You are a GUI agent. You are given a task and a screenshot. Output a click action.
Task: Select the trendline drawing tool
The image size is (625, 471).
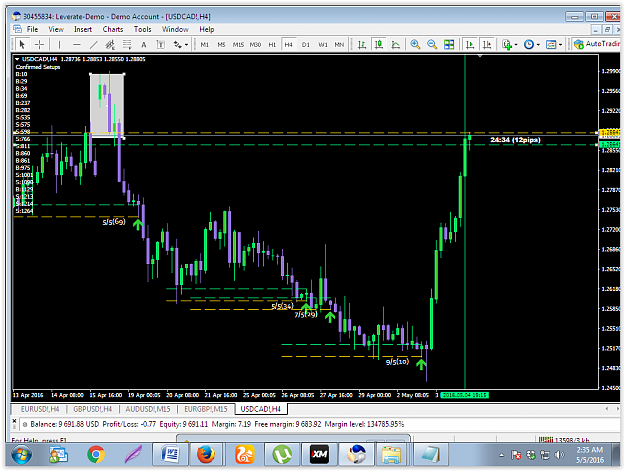pos(93,45)
